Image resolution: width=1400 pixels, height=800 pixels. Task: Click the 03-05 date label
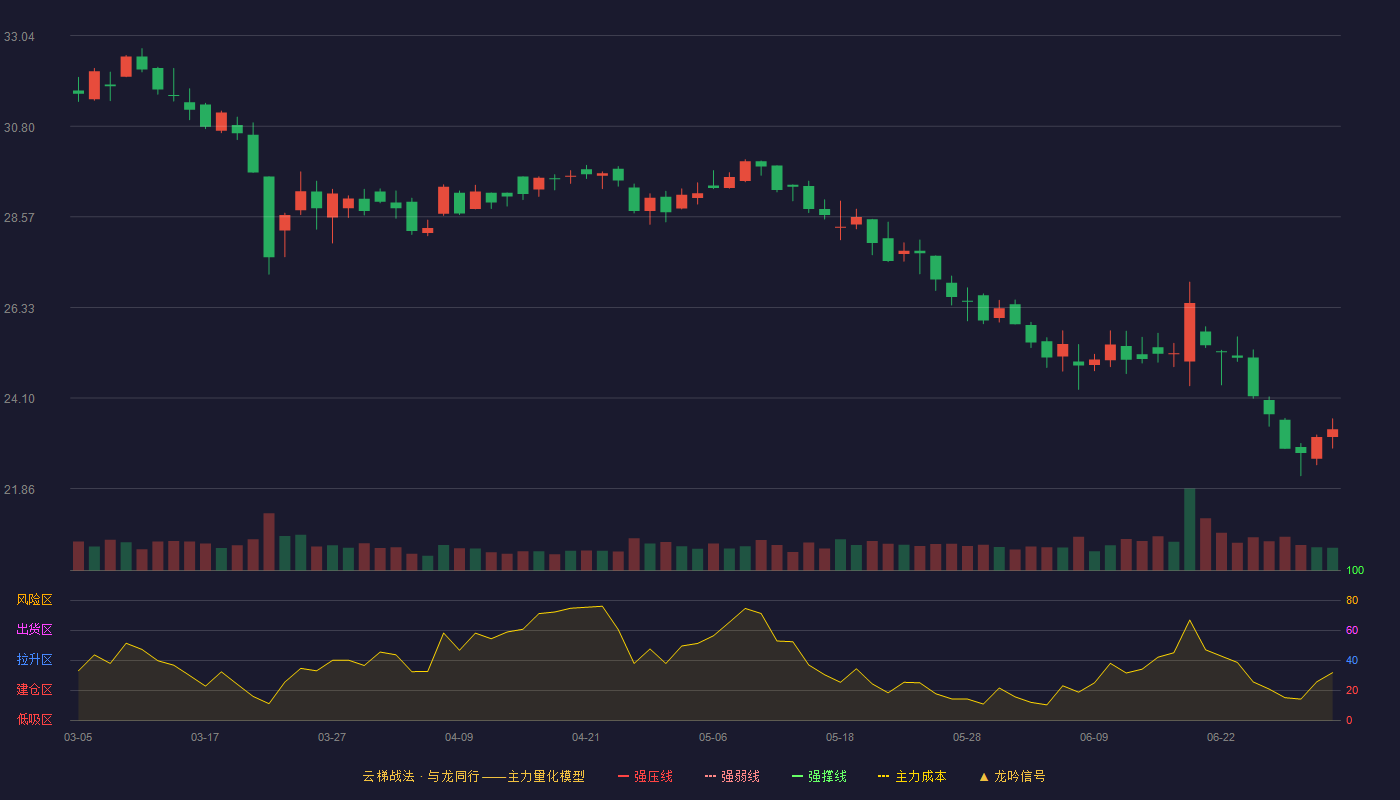tap(78, 737)
